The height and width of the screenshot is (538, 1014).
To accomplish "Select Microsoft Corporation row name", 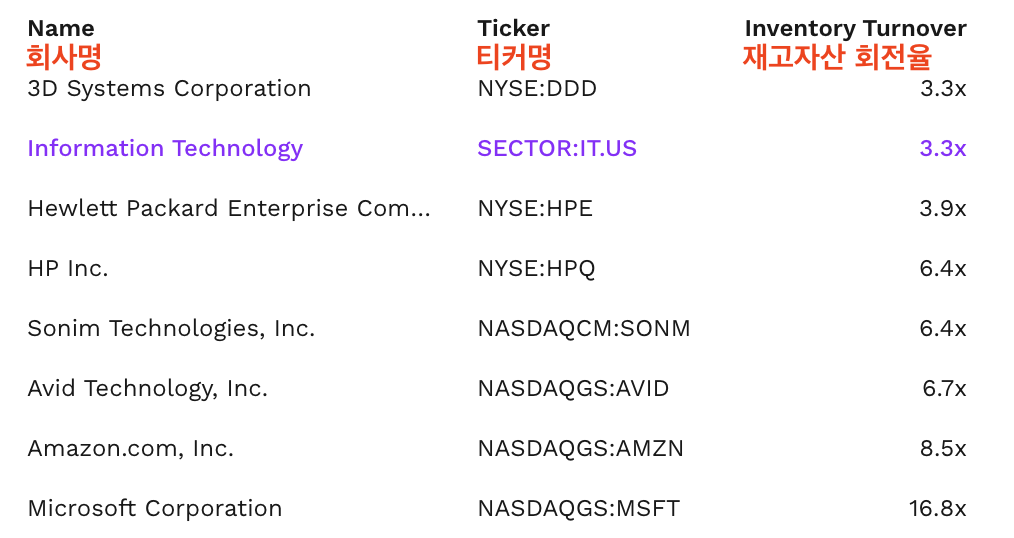I will (x=154, y=508).
